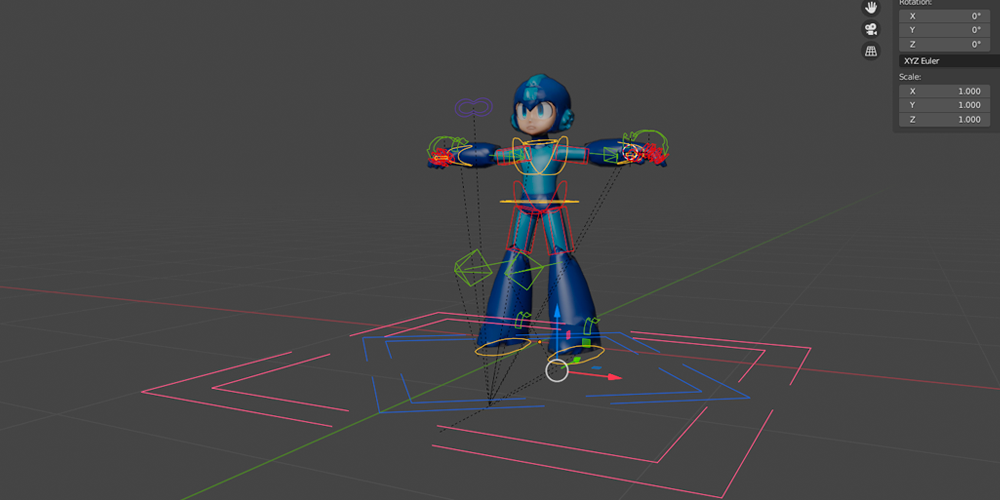The width and height of the screenshot is (1000, 500).
Task: Select the purple eye-target control above left arm
Action: [473, 106]
